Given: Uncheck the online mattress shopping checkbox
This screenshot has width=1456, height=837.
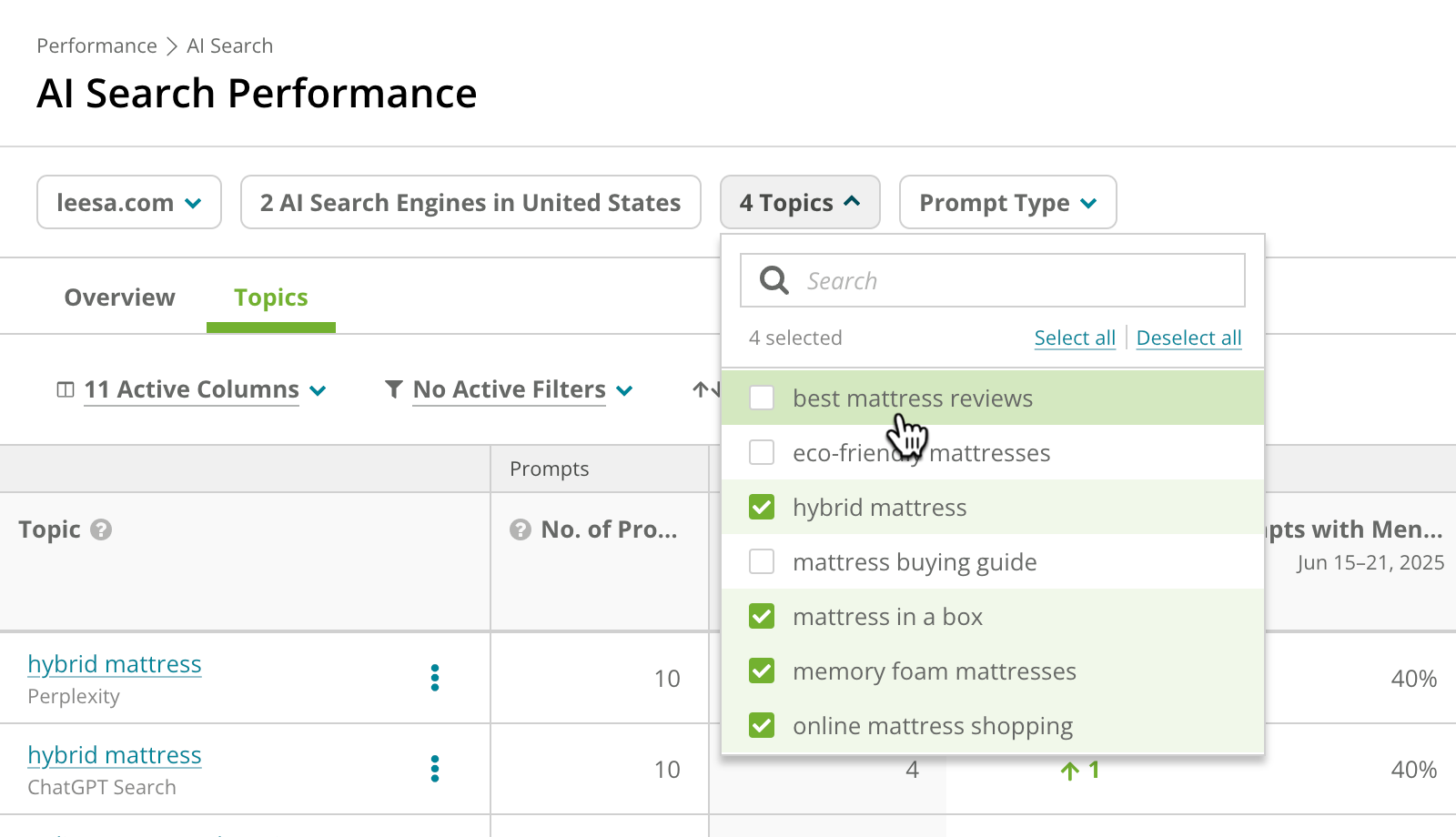Looking at the screenshot, I should coord(762,725).
